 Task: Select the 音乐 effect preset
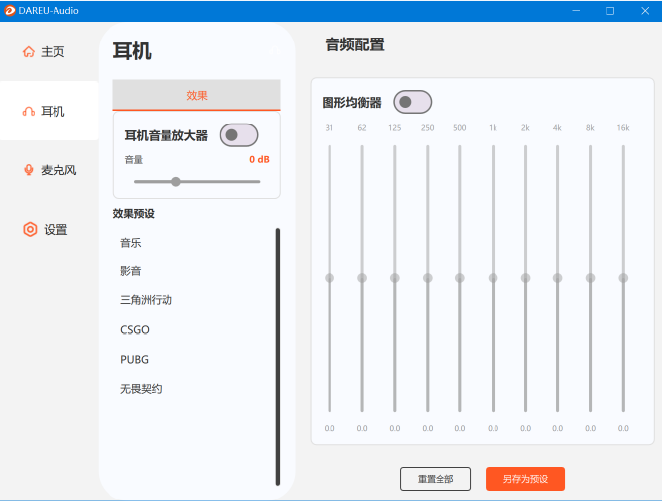[131, 242]
